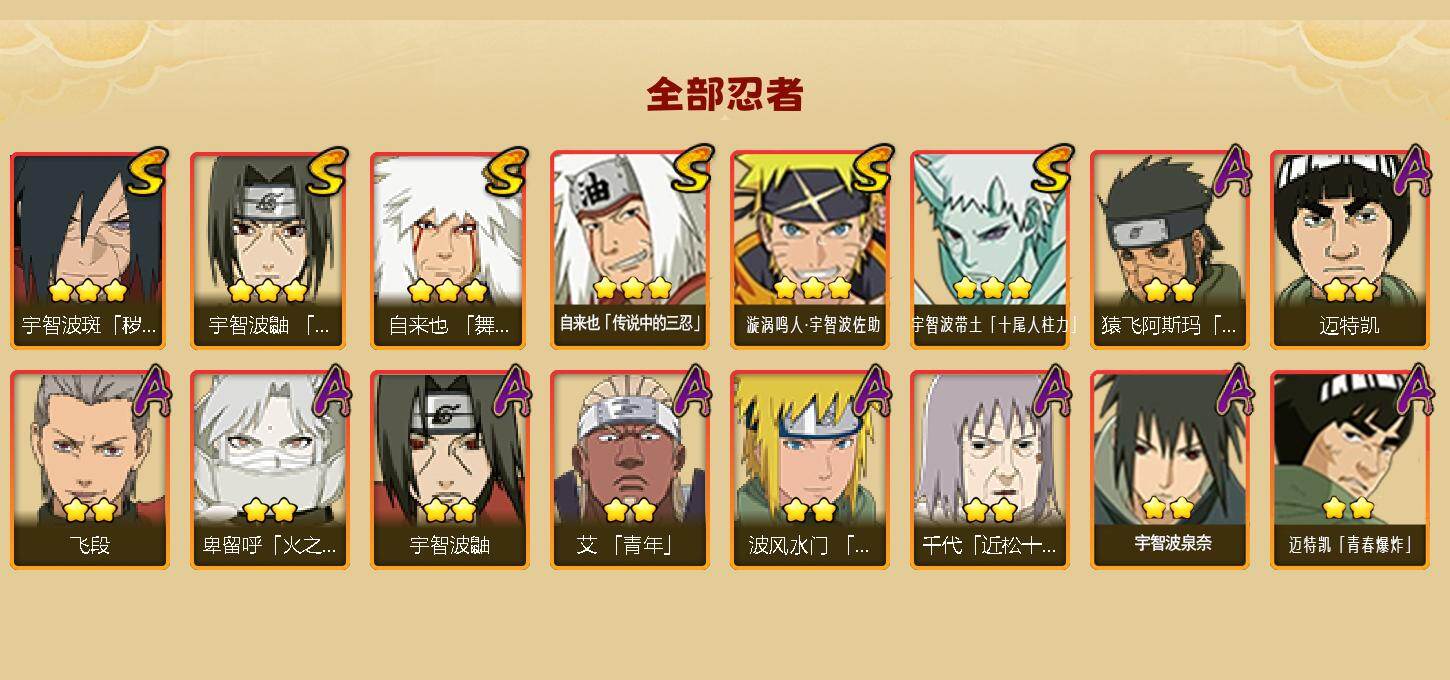Viewport: 1450px width, 680px height.
Task: Open the S-rank 宇智波鼬 card
Action: 269,250
